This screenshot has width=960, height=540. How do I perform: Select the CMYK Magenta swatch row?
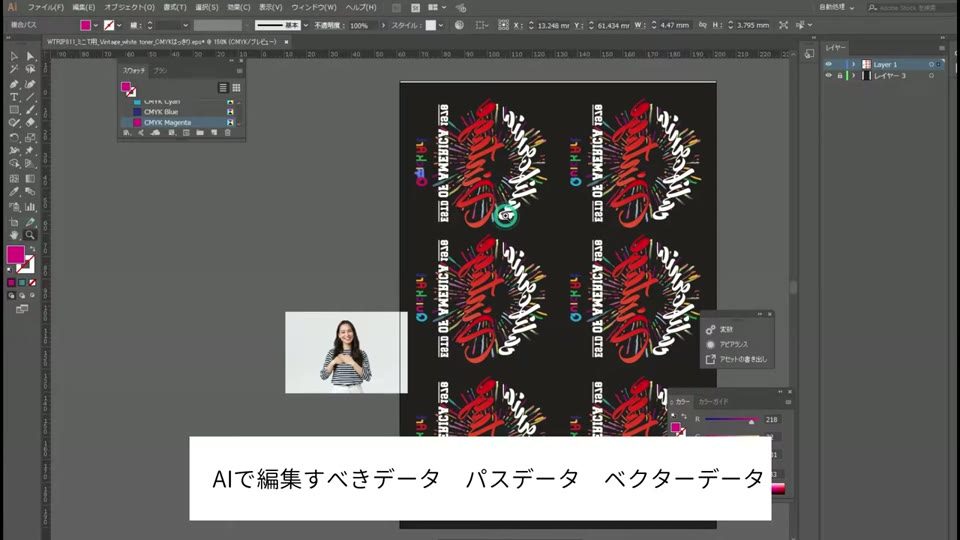[x=179, y=122]
